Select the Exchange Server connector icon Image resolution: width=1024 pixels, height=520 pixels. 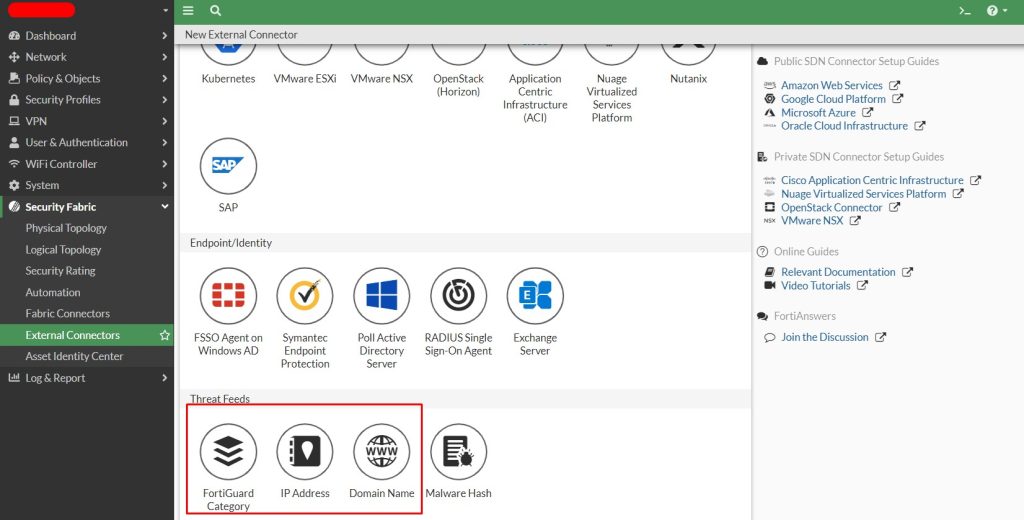[535, 296]
